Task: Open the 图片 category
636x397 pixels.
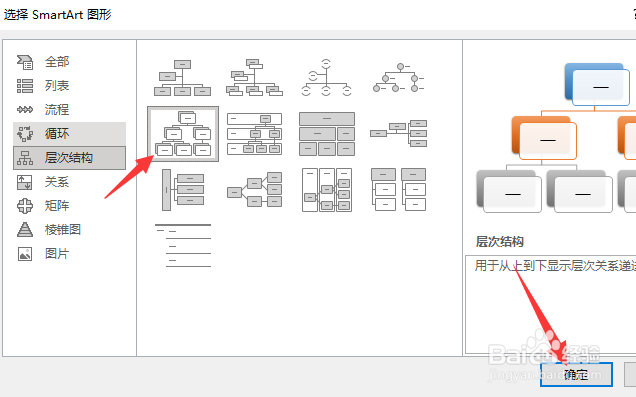Action: pyautogui.click(x=69, y=253)
